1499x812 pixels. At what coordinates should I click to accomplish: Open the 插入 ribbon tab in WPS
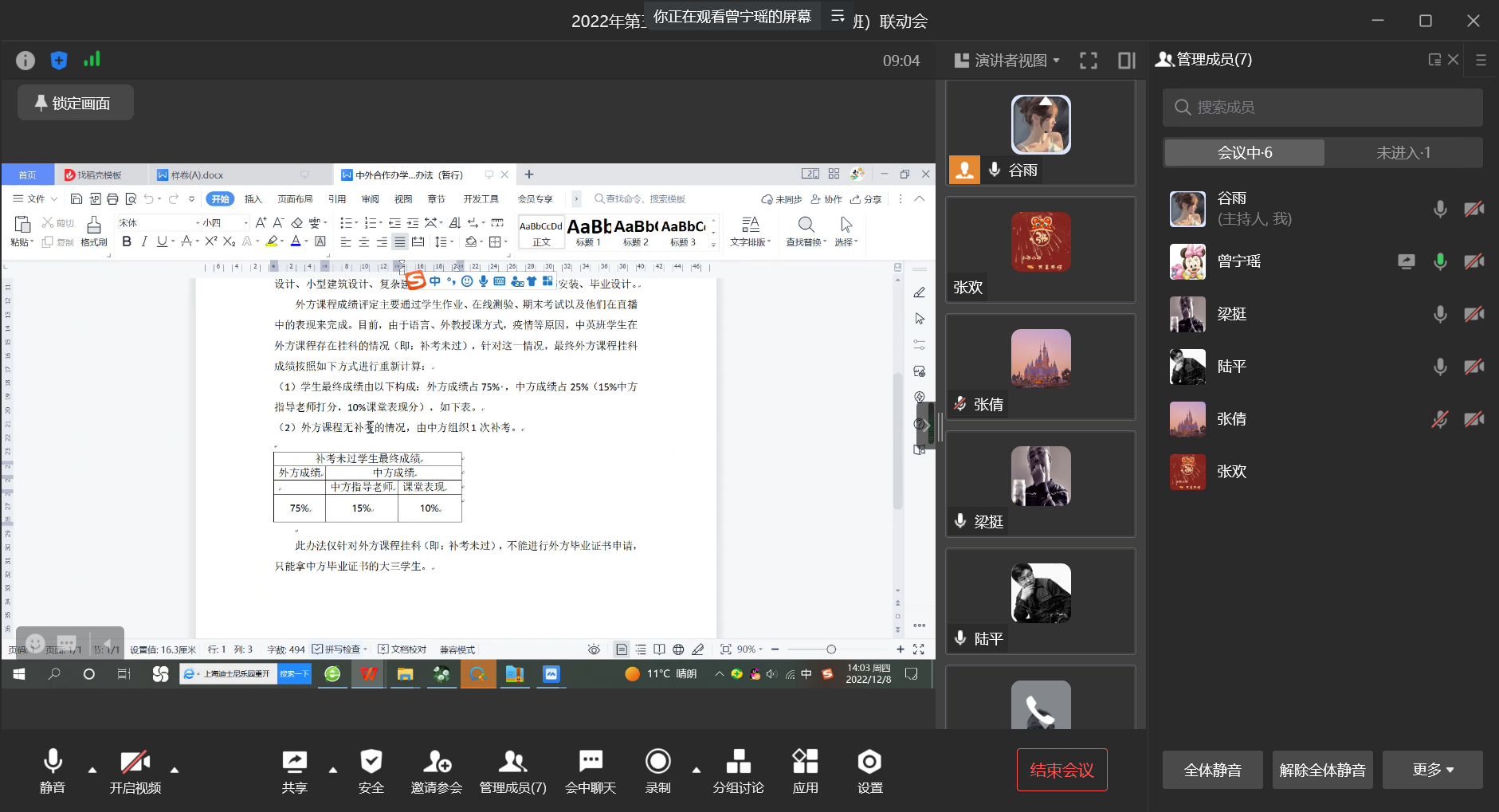coord(253,199)
